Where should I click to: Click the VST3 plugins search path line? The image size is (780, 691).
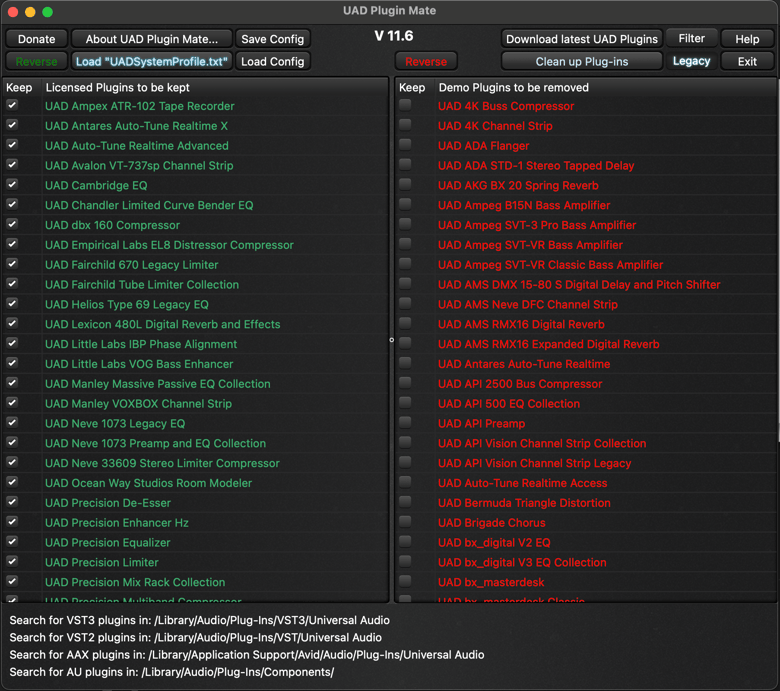pyautogui.click(x=199, y=620)
